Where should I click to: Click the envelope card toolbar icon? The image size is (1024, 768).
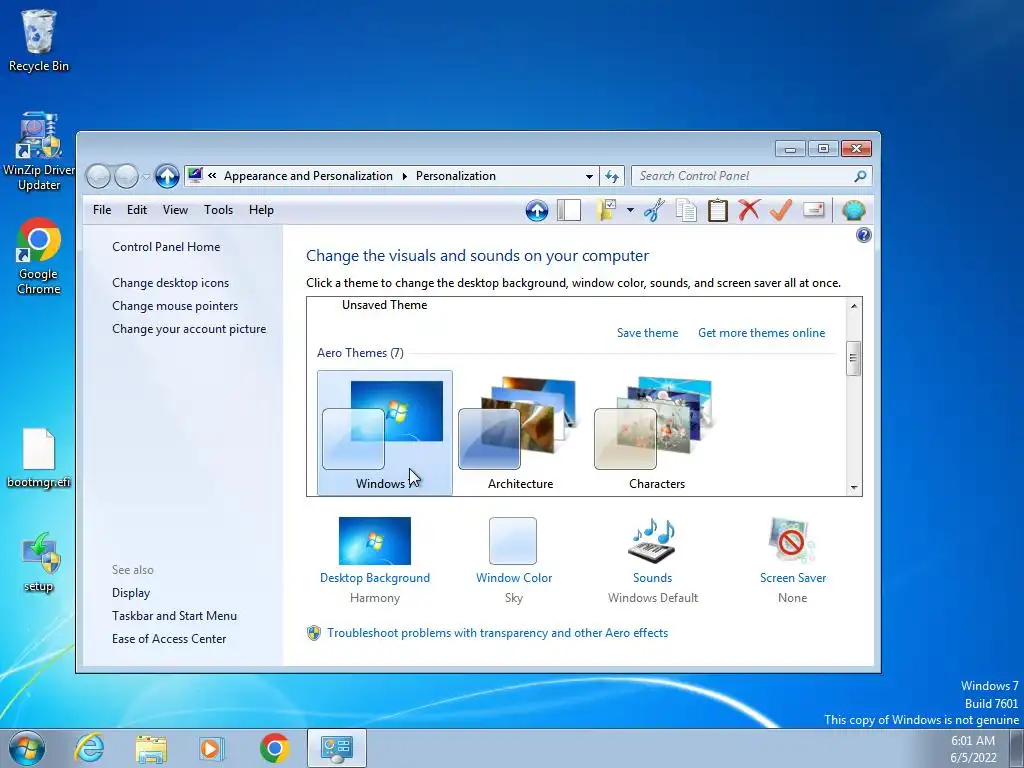click(814, 210)
